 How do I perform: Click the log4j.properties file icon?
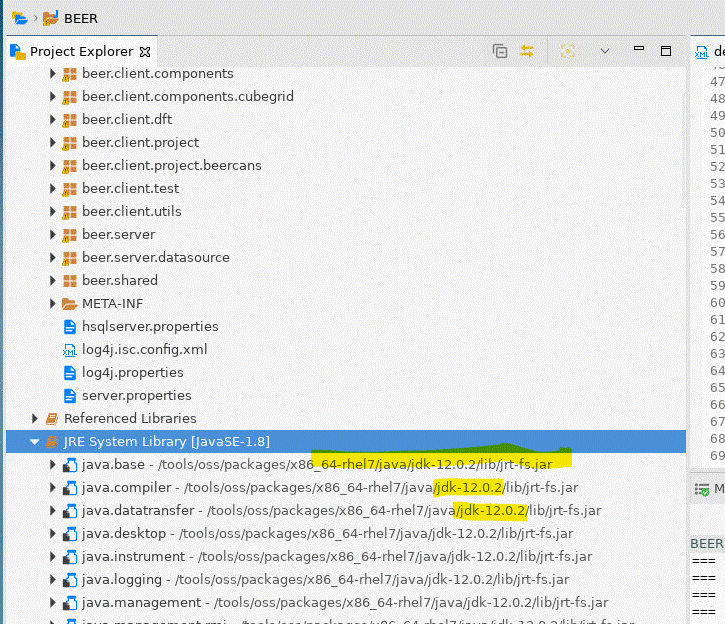pyautogui.click(x=70, y=373)
